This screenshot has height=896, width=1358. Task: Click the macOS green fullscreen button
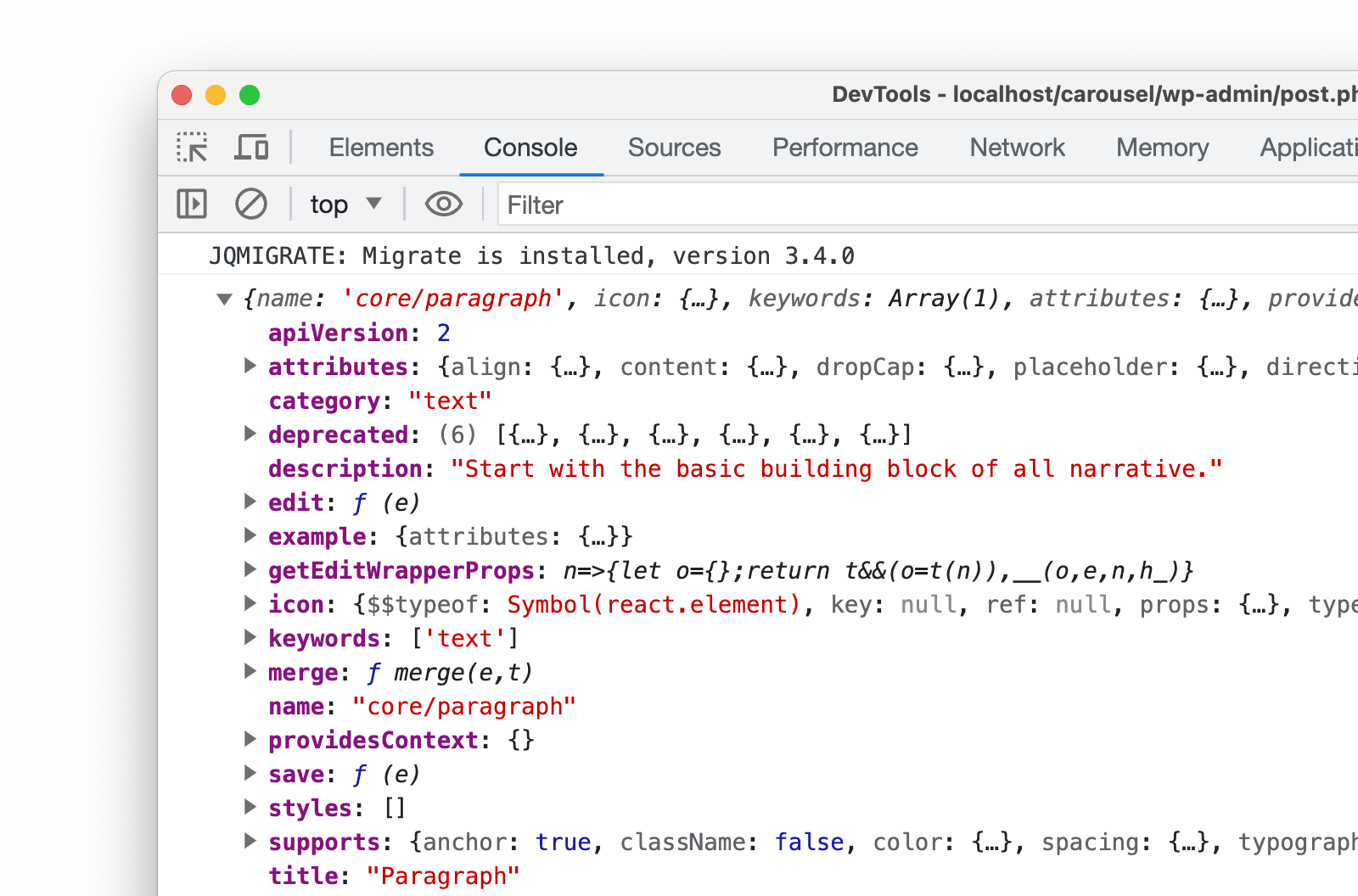(x=250, y=95)
